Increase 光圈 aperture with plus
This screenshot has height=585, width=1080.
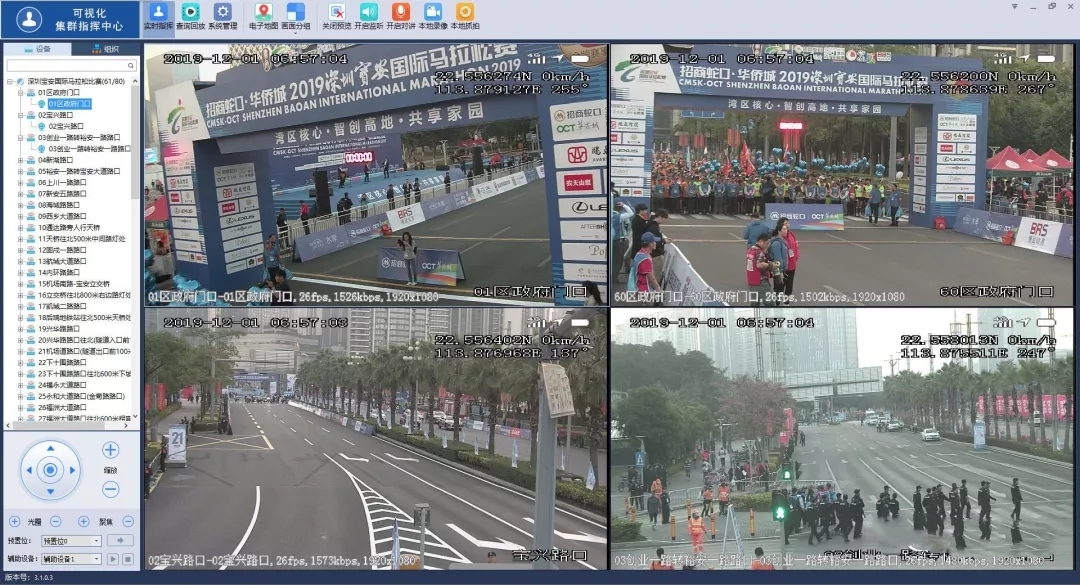coord(14,522)
